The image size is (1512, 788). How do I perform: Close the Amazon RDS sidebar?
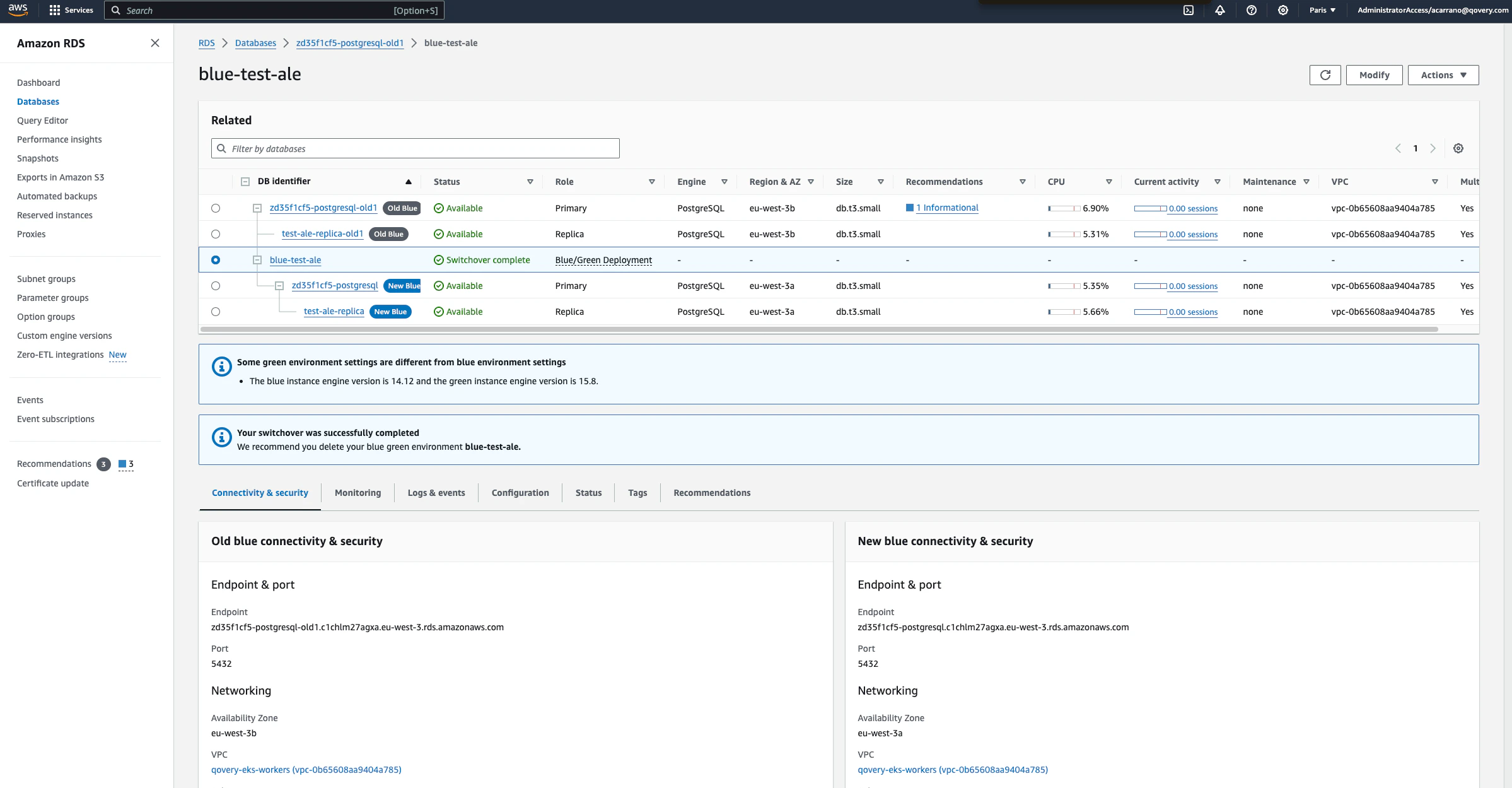pyautogui.click(x=155, y=43)
